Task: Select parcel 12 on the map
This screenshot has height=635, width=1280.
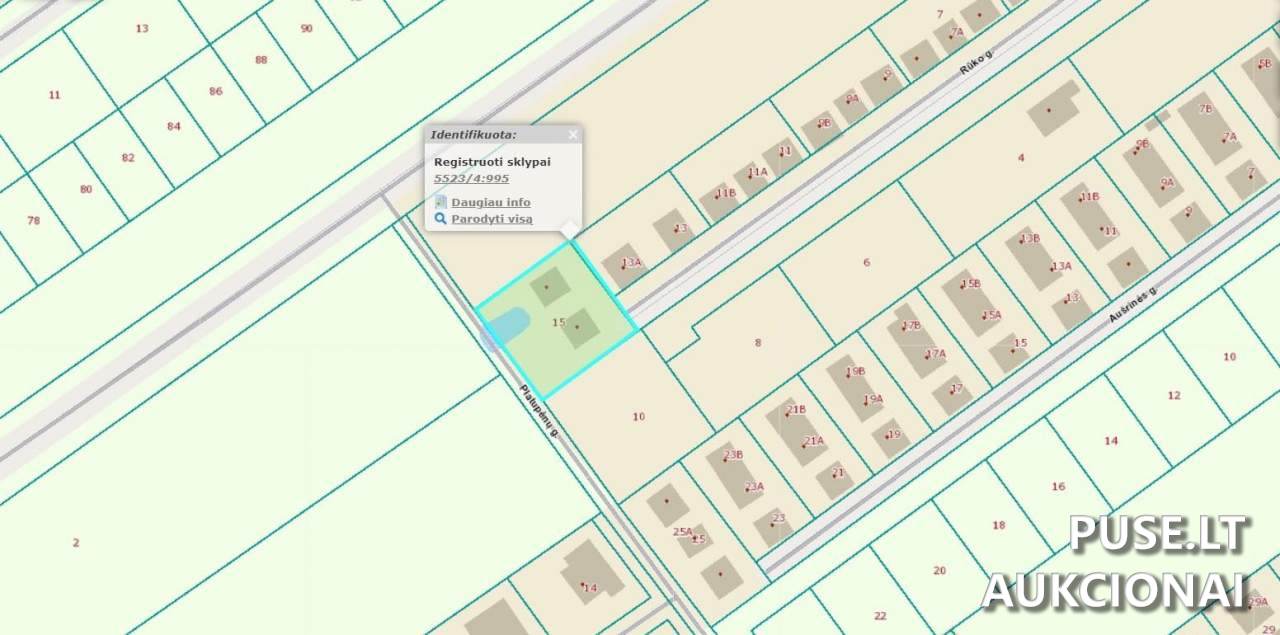Action: click(x=1174, y=396)
